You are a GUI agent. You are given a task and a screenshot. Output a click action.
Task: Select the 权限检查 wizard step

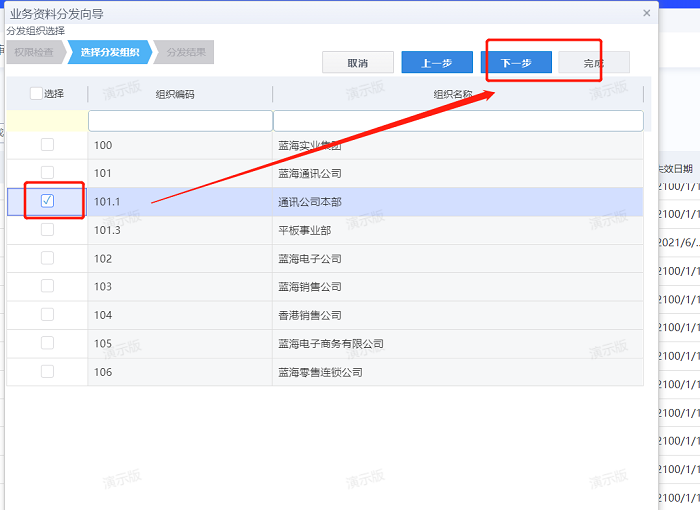pos(34,52)
